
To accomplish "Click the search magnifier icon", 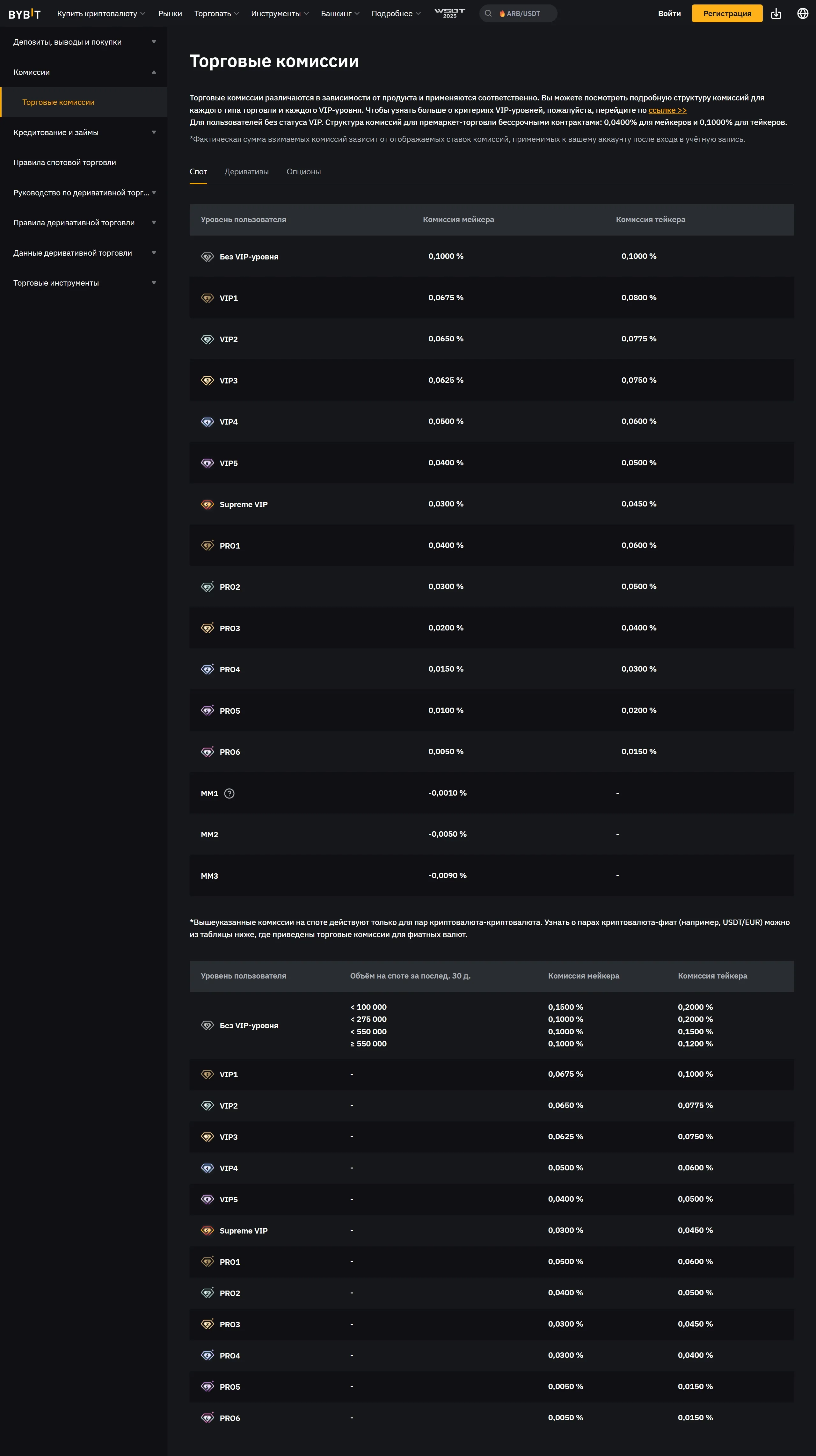I will pyautogui.click(x=488, y=14).
